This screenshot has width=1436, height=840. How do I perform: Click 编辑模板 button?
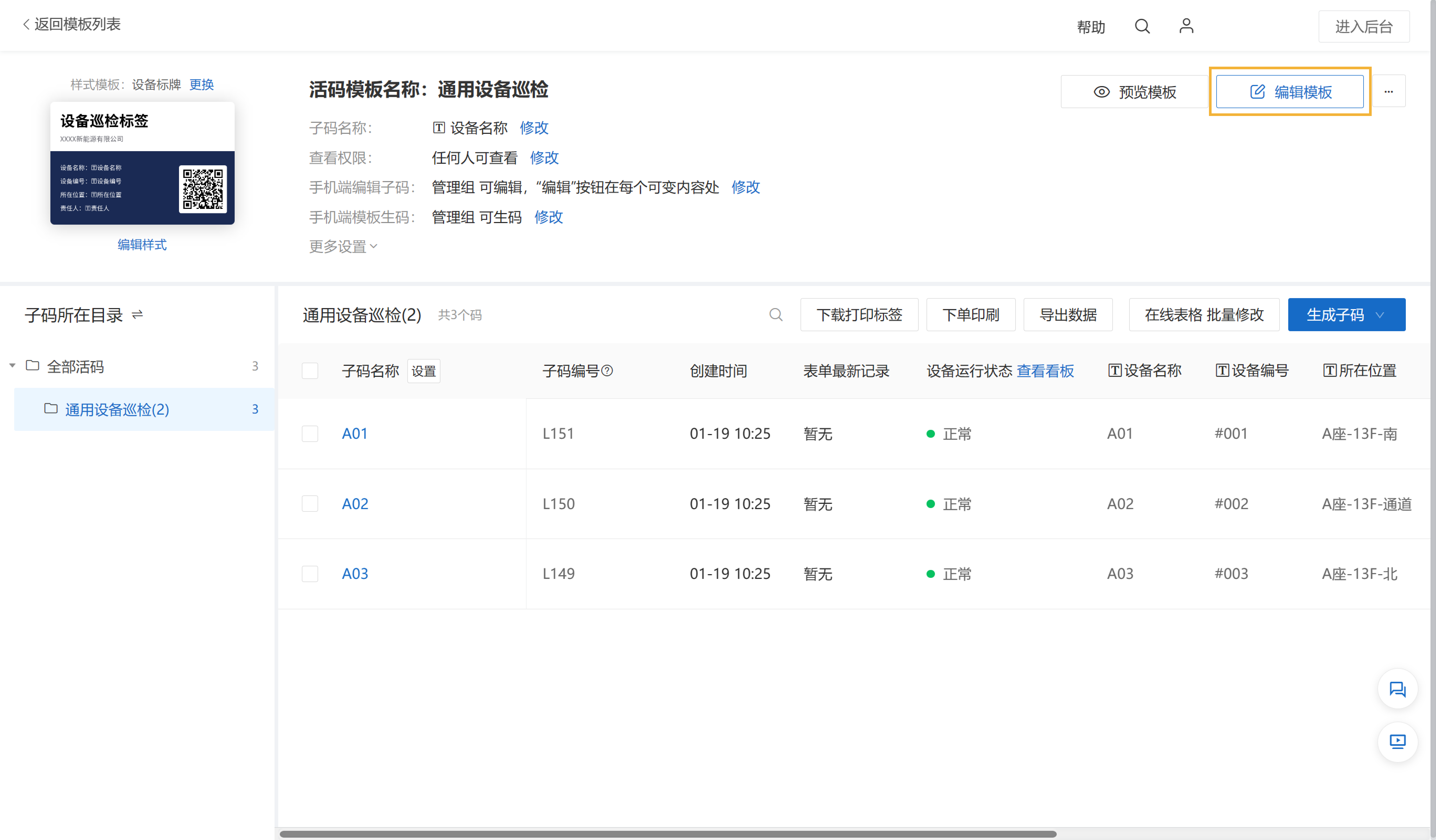1290,92
